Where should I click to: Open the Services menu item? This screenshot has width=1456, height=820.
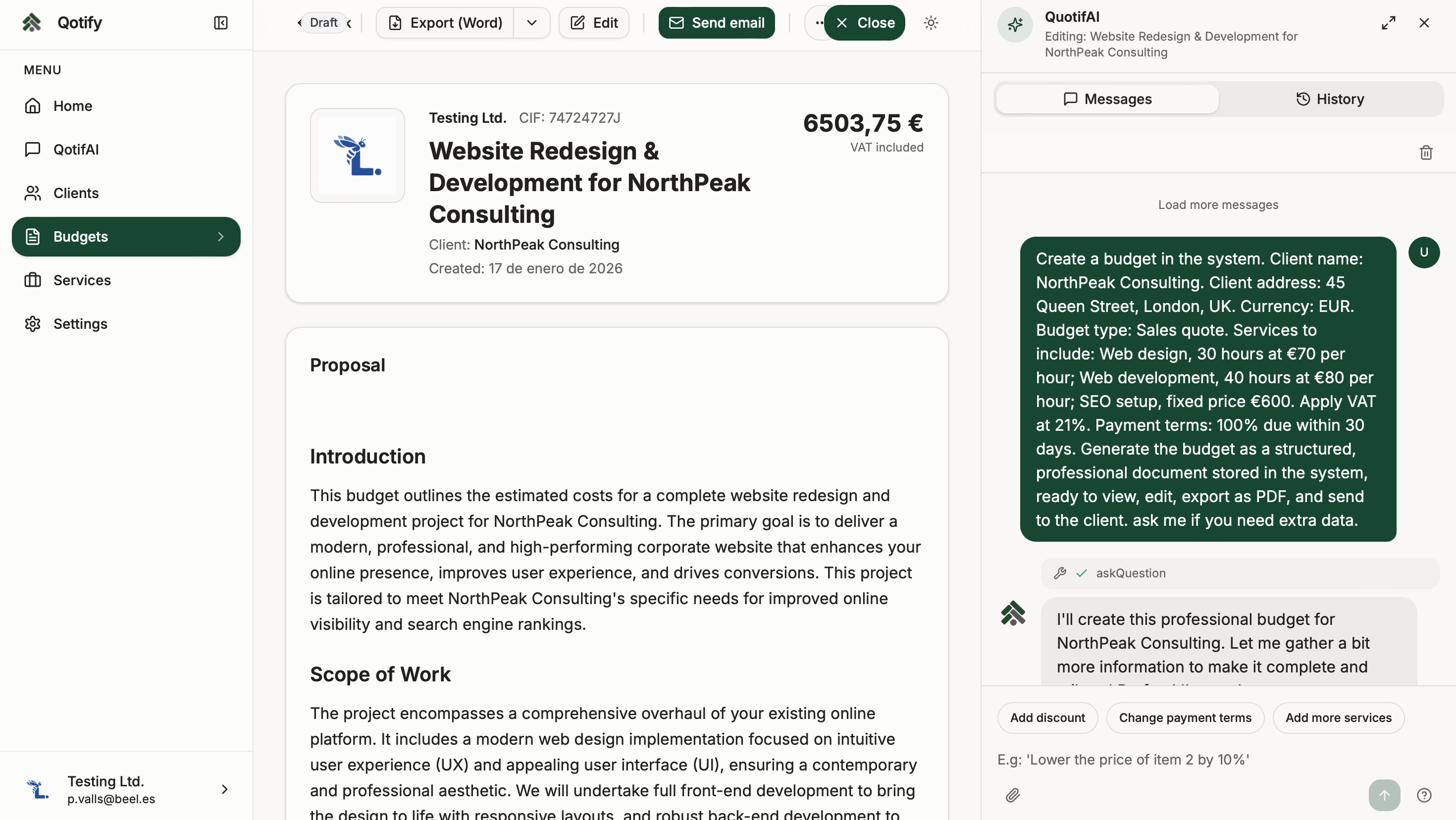tap(82, 280)
